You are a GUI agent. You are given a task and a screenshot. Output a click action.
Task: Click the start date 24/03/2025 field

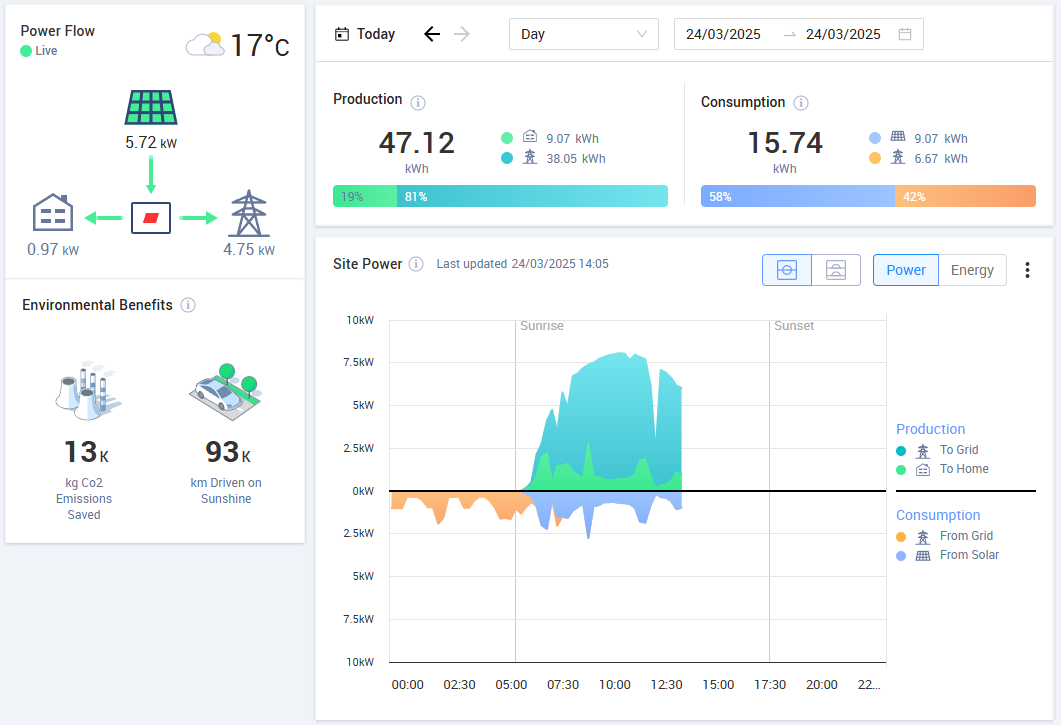pos(723,34)
